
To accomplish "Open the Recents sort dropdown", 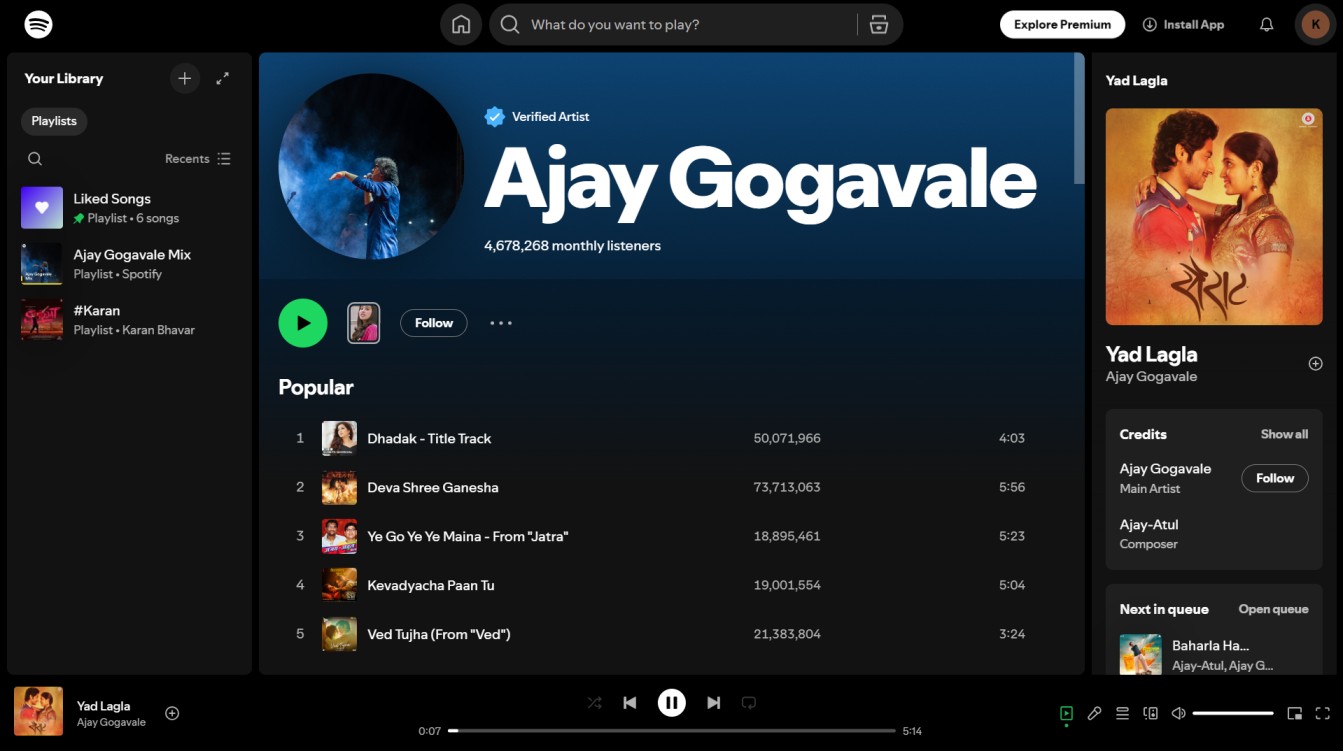I will pos(198,159).
